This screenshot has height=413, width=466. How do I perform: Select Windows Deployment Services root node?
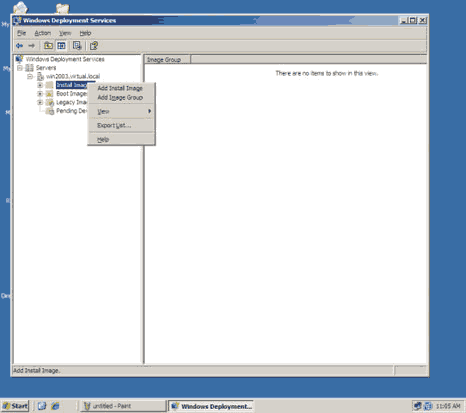click(x=65, y=59)
